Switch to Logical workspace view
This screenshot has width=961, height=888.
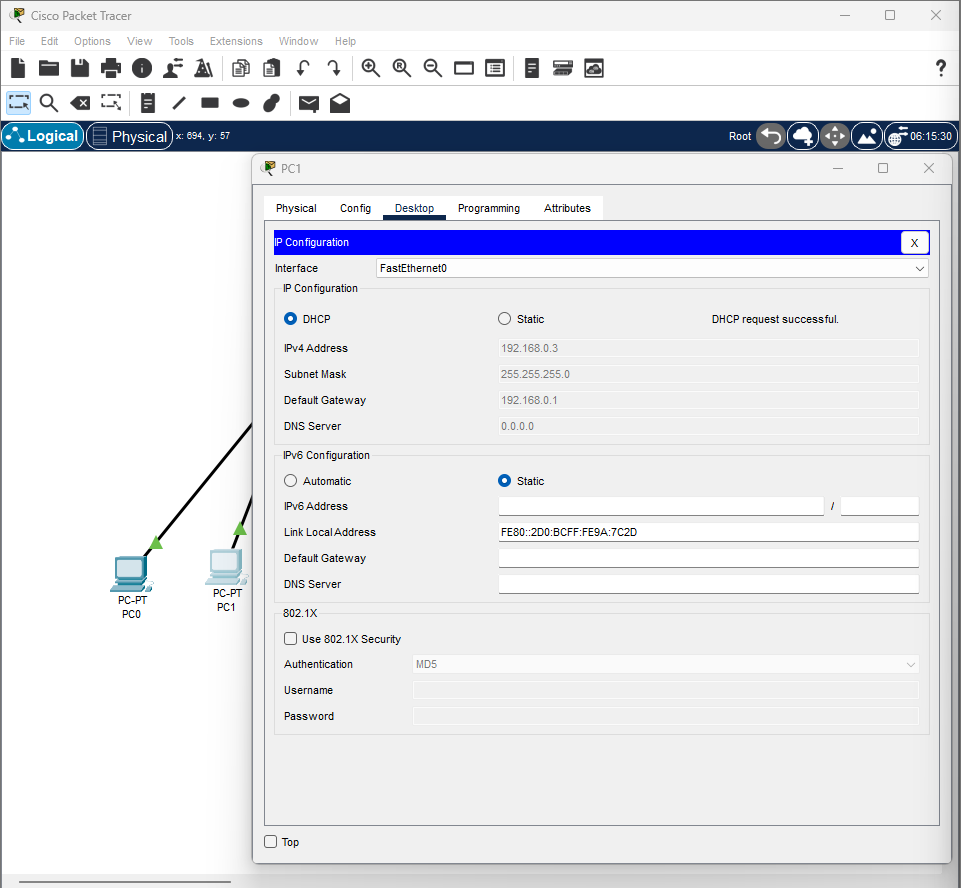(x=43, y=136)
